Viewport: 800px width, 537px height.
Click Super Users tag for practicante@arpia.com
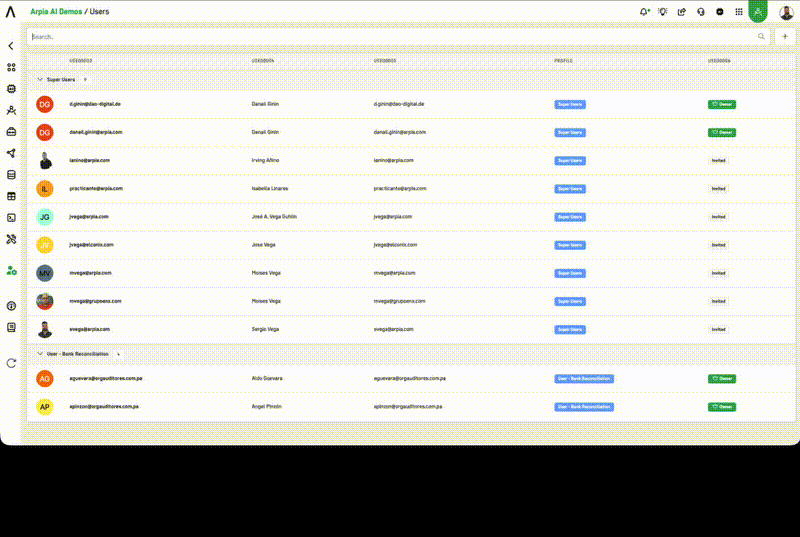(x=570, y=189)
